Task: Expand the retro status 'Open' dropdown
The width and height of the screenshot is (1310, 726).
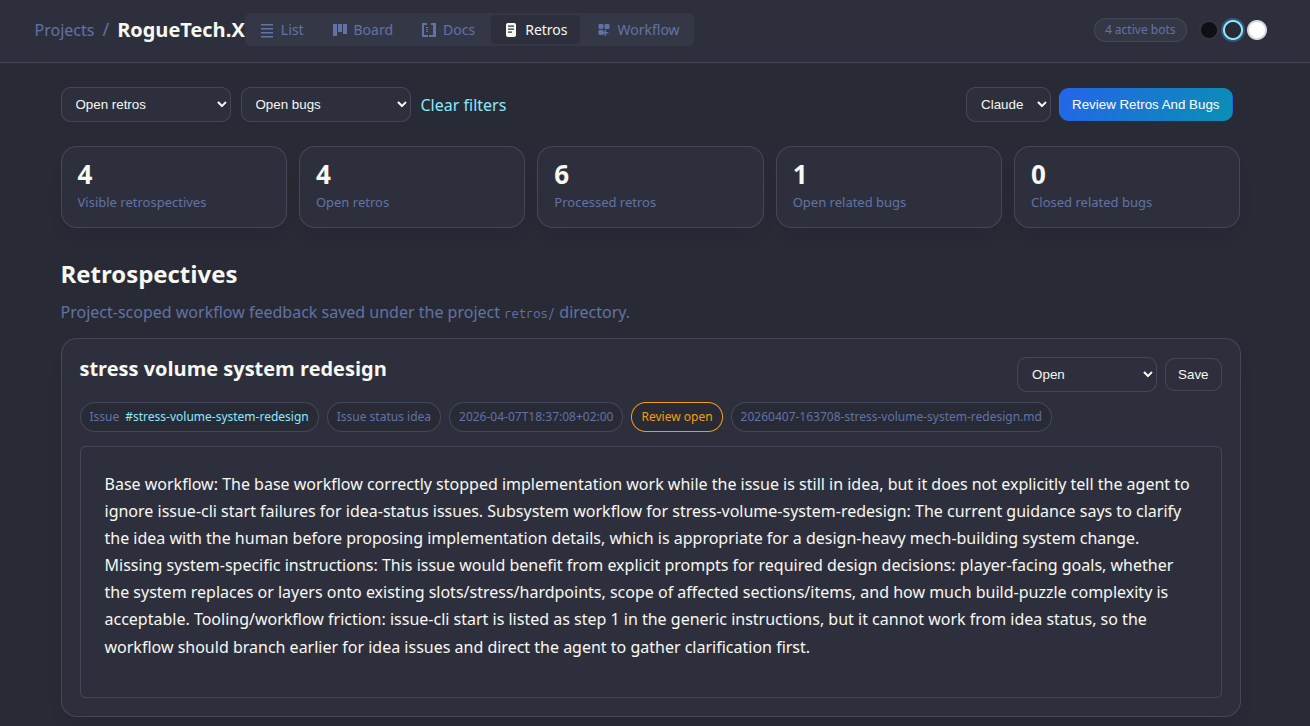Action: (1086, 374)
